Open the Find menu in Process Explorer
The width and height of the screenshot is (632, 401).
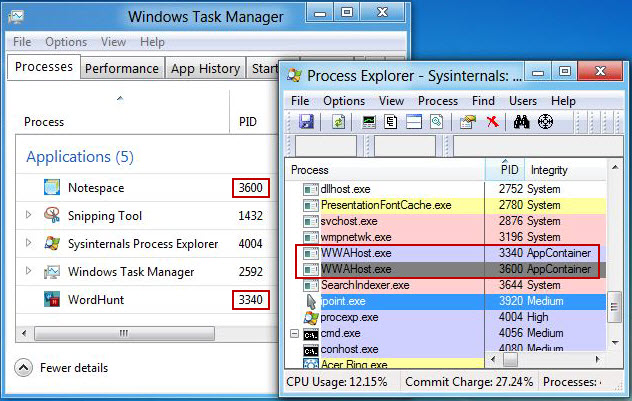click(483, 101)
